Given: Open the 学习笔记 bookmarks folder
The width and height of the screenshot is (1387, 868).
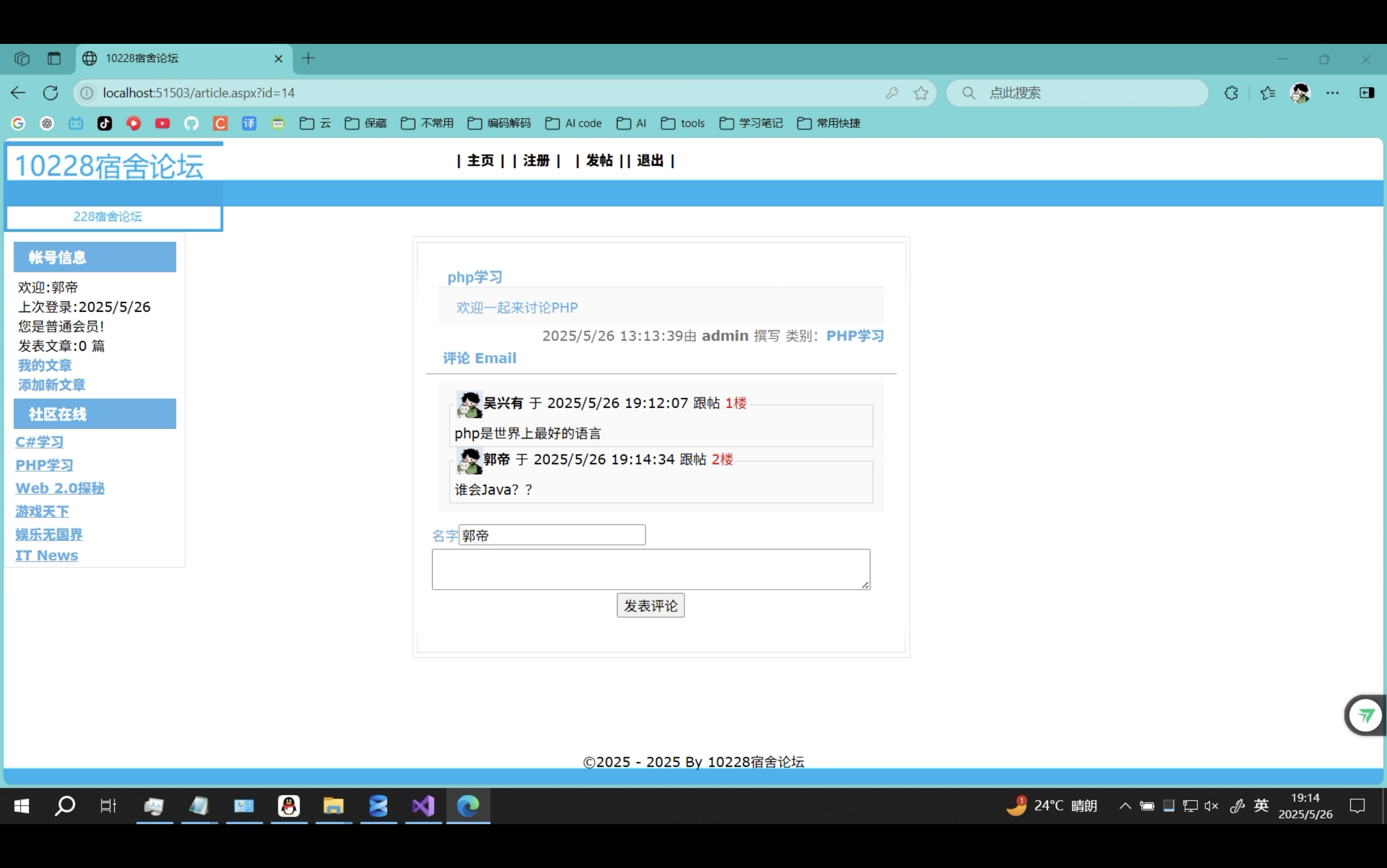Looking at the screenshot, I should point(751,124).
